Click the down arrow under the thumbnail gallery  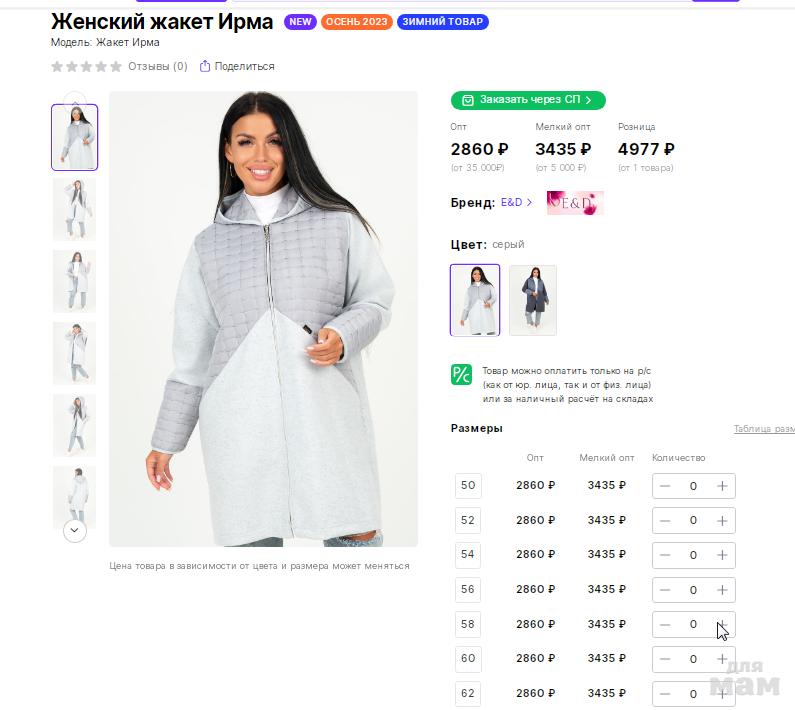pos(75,530)
